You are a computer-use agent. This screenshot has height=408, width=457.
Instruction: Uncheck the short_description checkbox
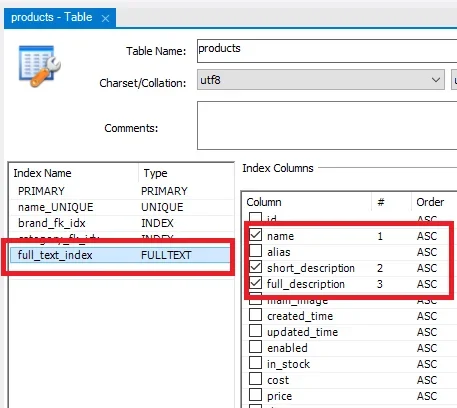coord(256,267)
